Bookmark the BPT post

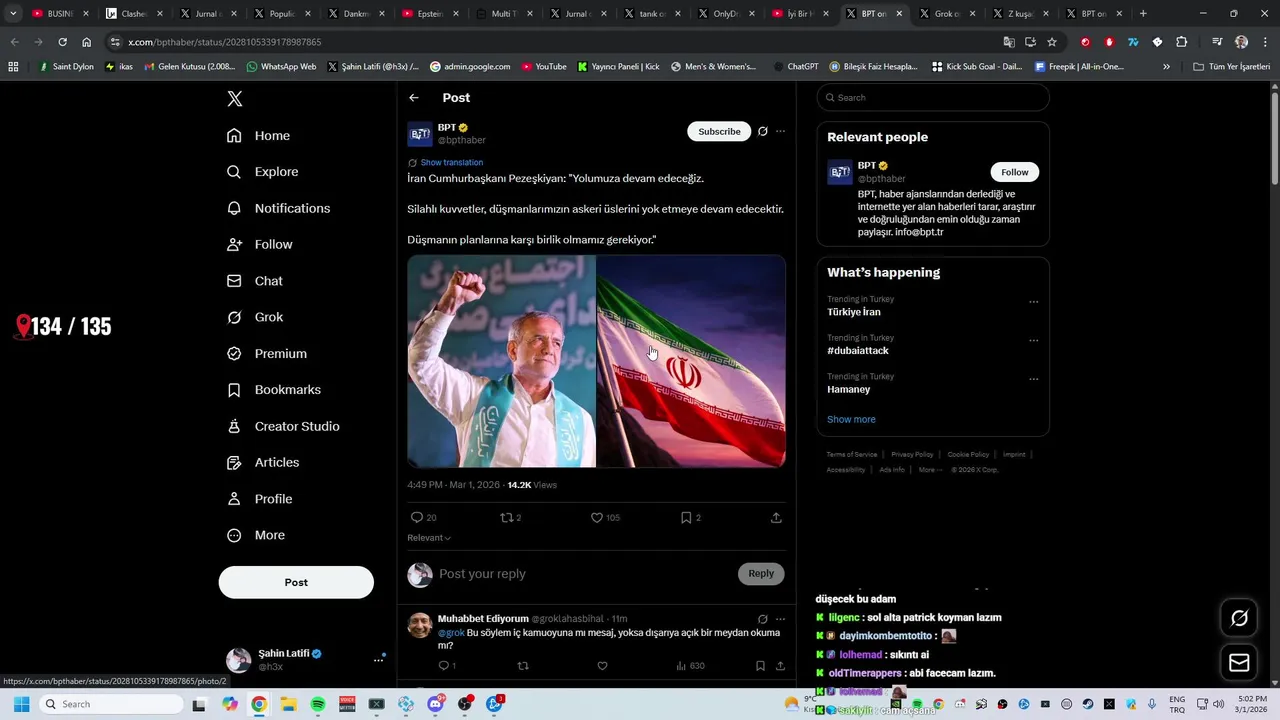pyautogui.click(x=686, y=517)
